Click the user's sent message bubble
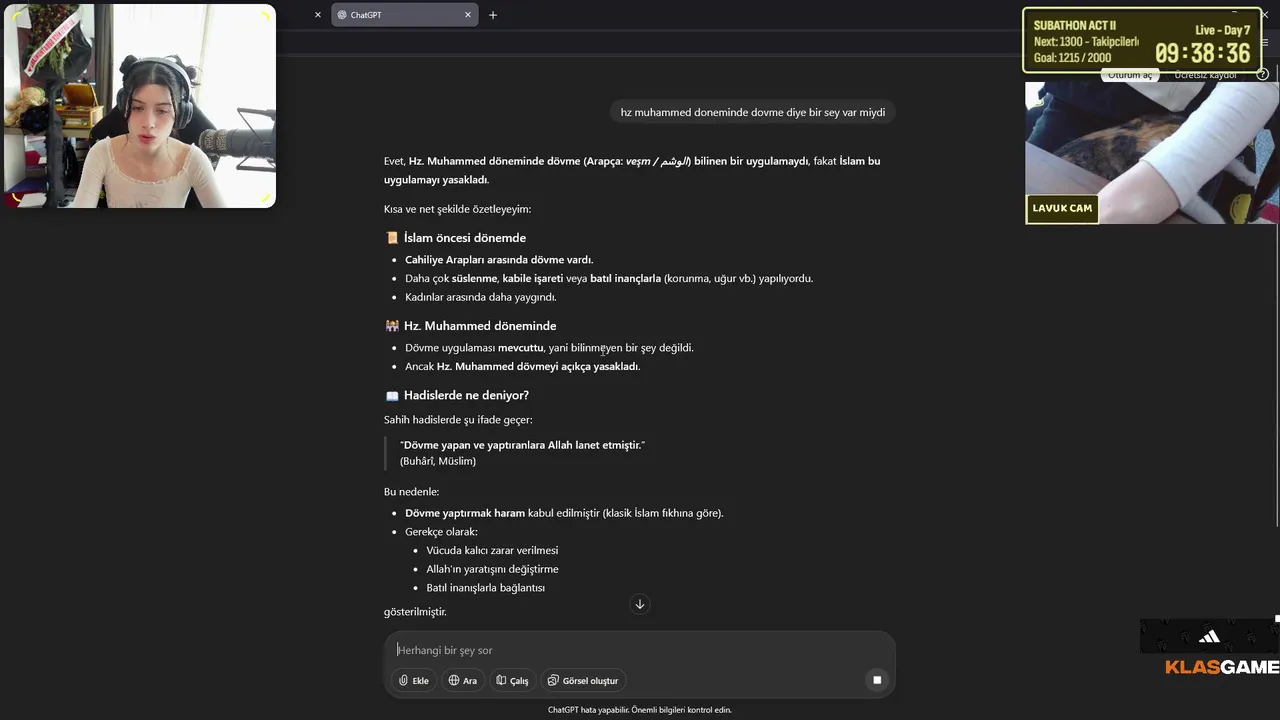 click(x=752, y=112)
